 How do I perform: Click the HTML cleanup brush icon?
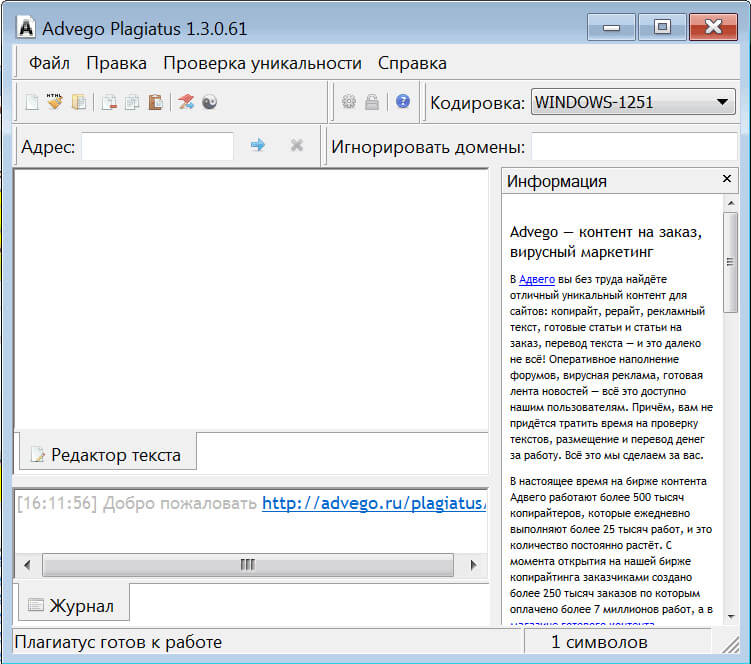55,102
